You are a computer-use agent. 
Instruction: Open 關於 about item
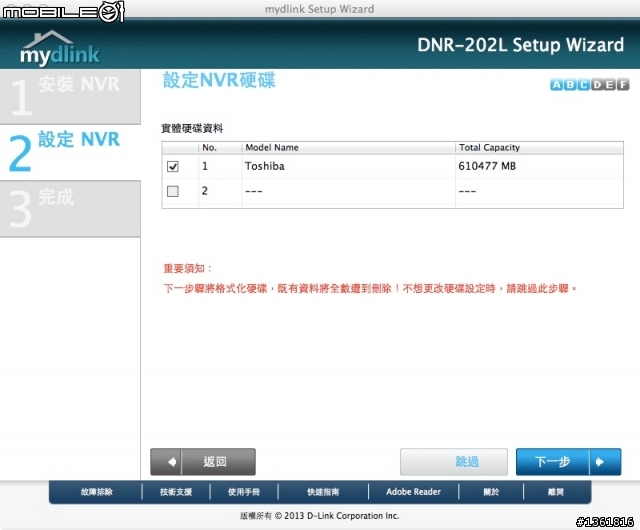pos(491,492)
